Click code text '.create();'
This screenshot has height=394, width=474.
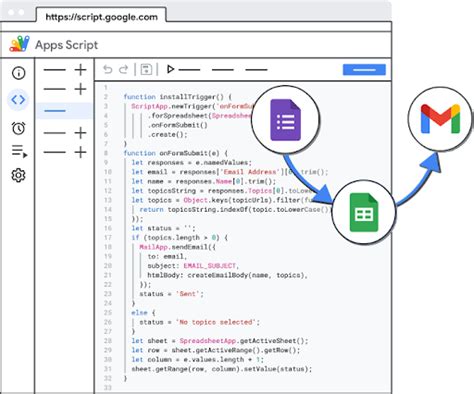pos(168,134)
